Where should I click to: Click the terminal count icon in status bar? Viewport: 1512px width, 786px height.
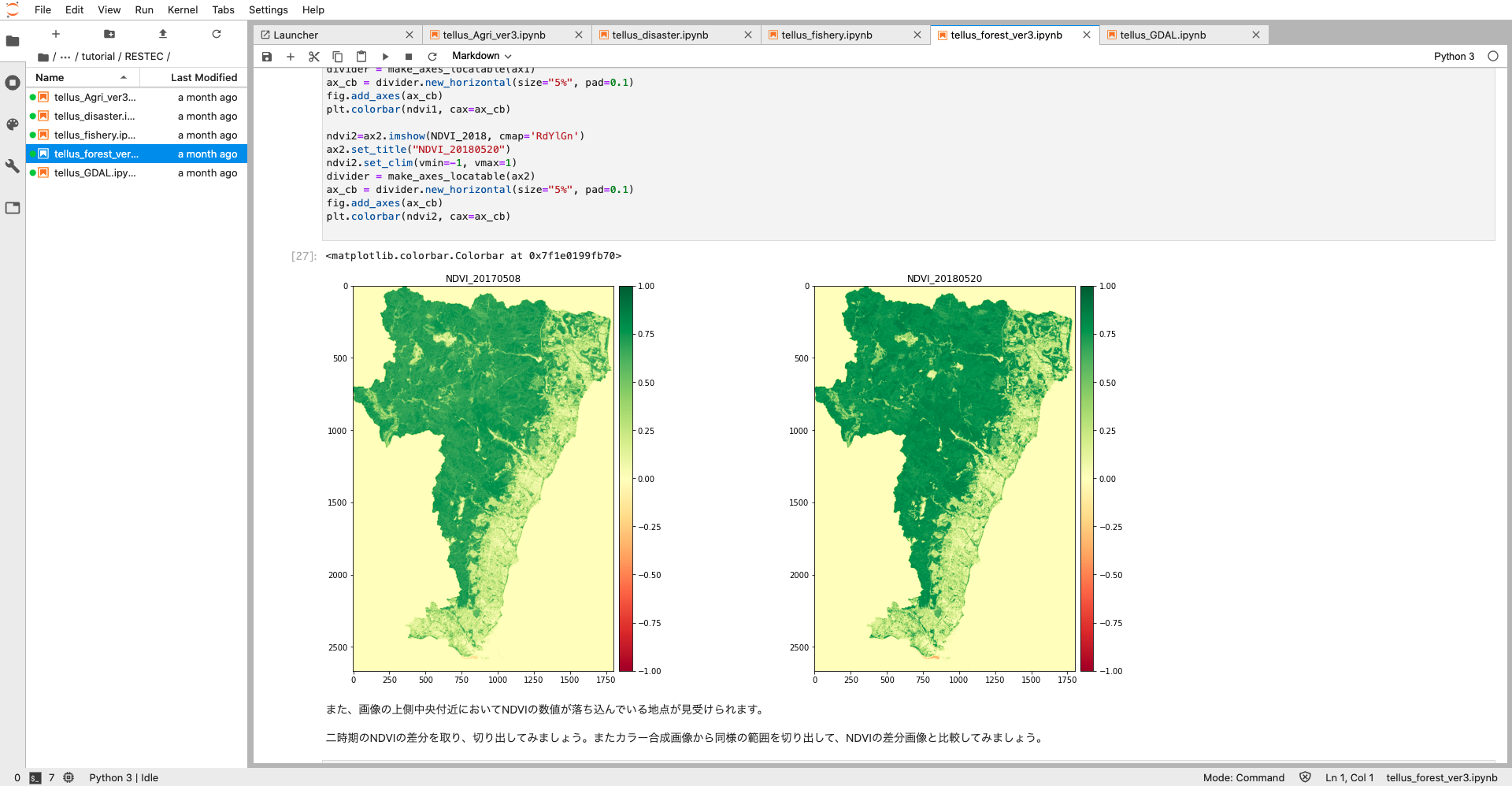pyautogui.click(x=35, y=777)
